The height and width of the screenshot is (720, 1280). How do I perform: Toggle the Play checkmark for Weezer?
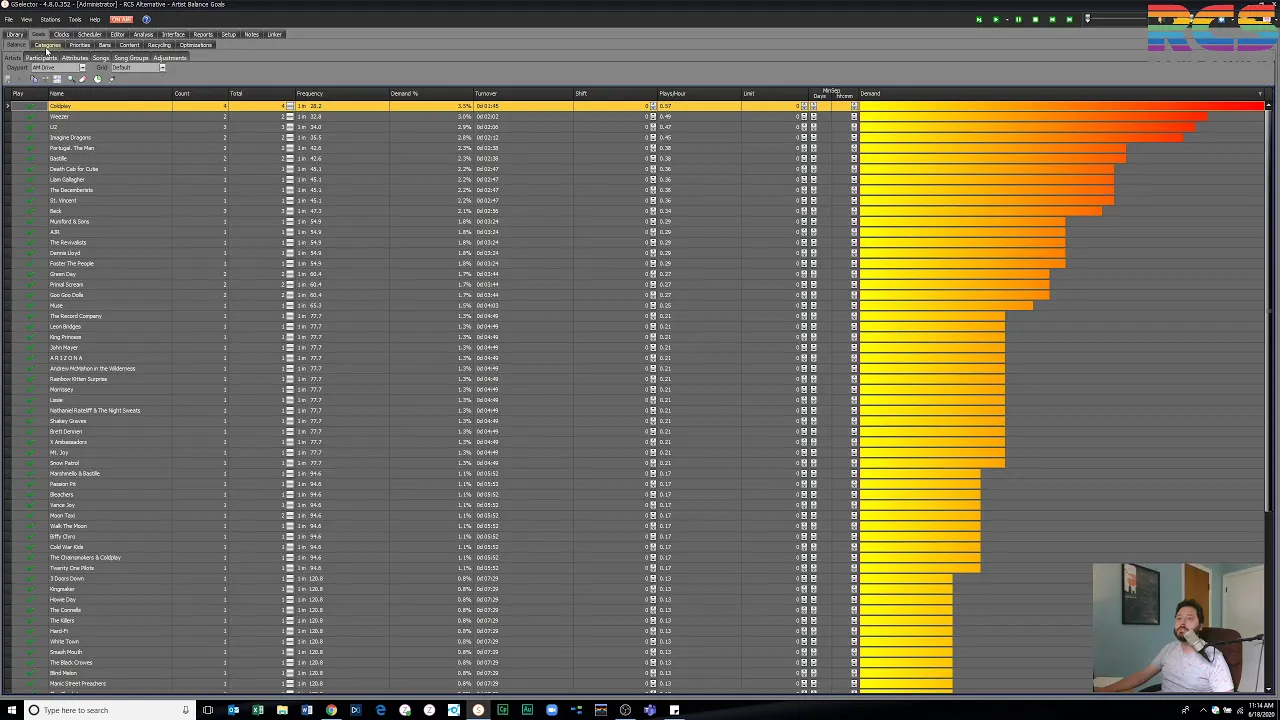(x=29, y=117)
